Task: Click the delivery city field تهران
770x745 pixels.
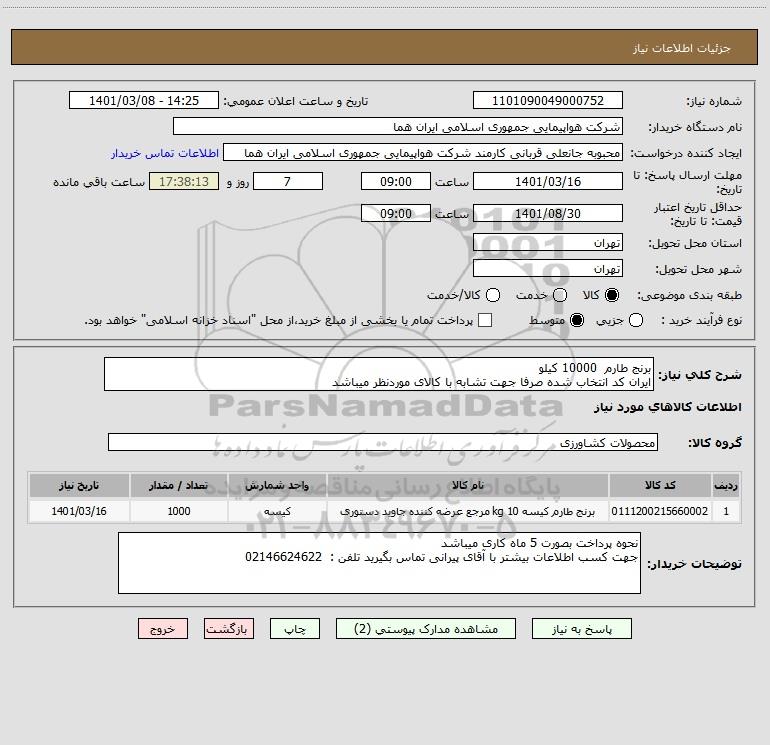Action: tap(548, 269)
